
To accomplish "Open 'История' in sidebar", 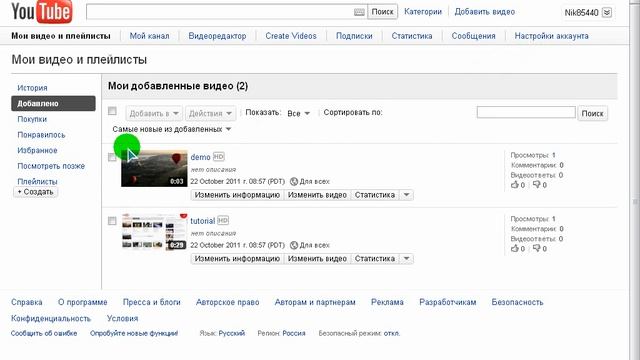I will tap(32, 88).
